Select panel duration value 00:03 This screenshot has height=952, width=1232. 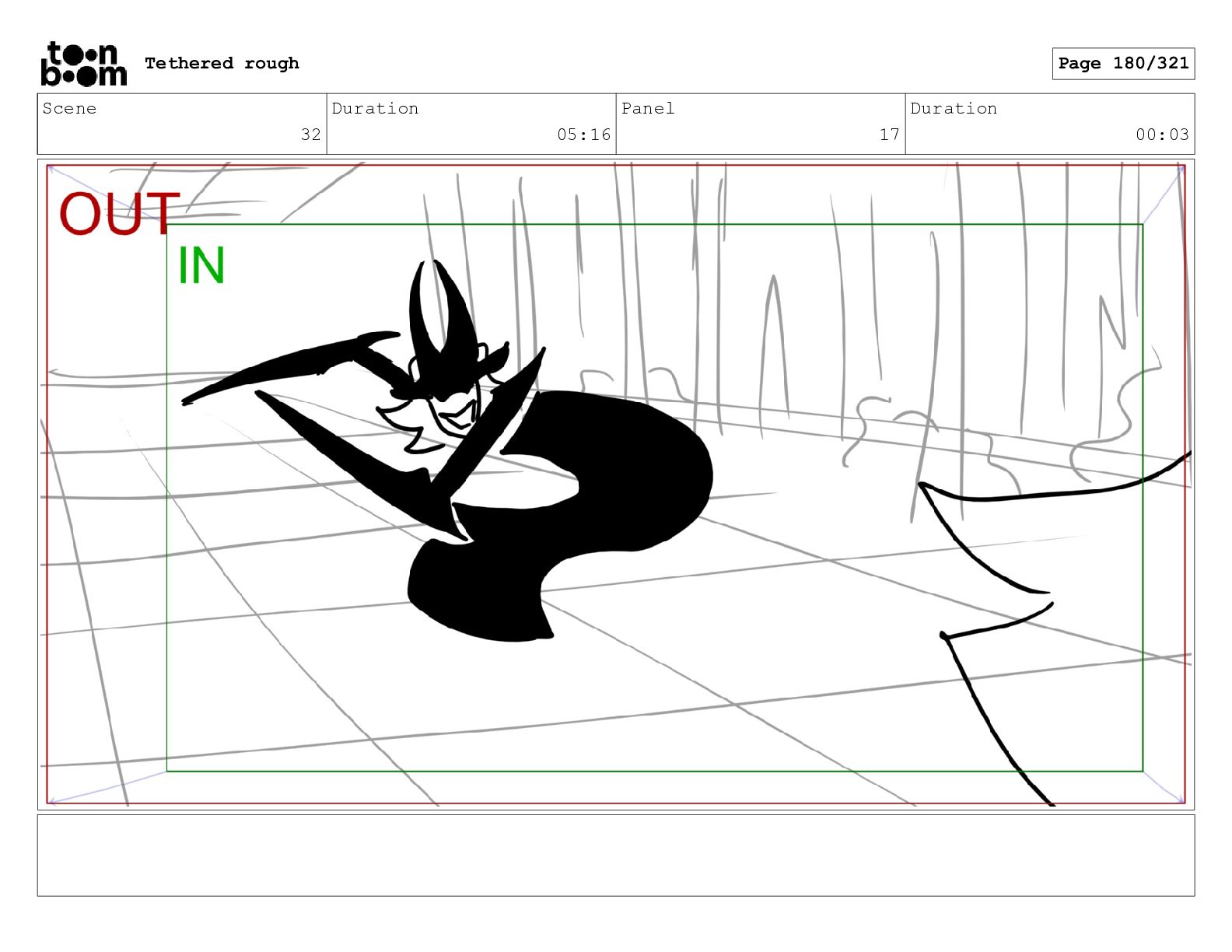pyautogui.click(x=1162, y=135)
